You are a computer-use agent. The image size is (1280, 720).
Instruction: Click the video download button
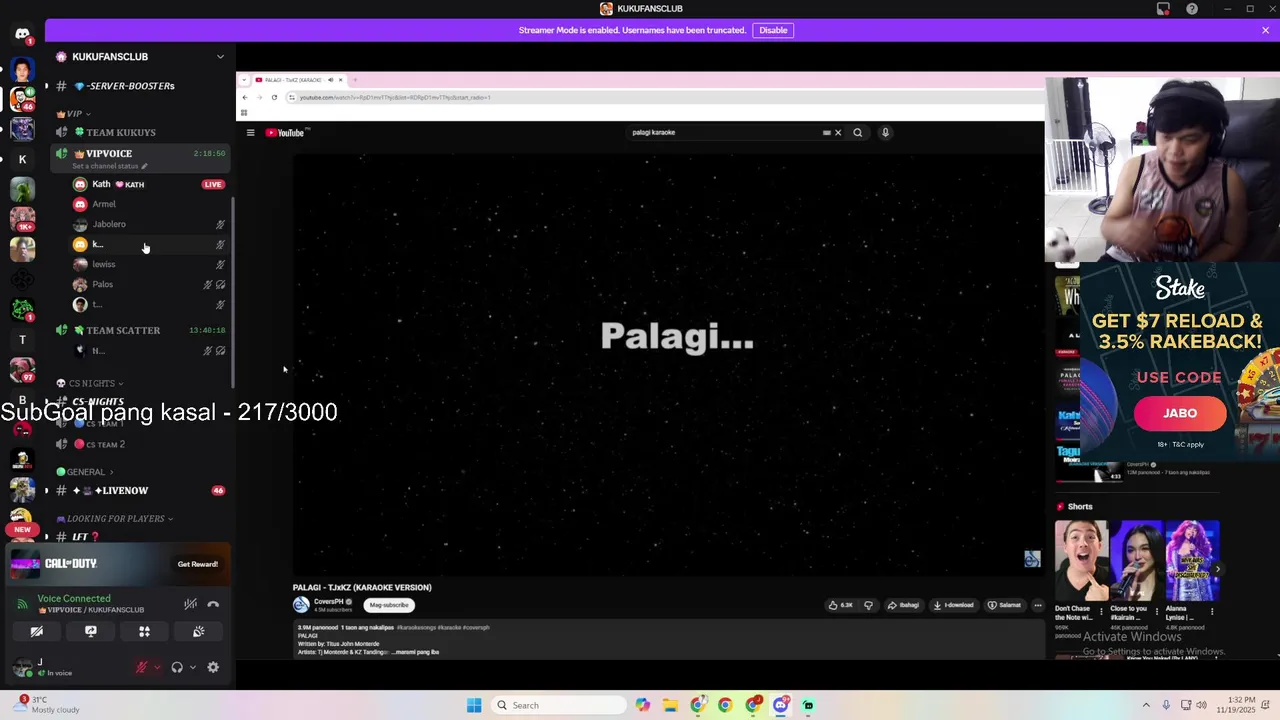click(953, 605)
